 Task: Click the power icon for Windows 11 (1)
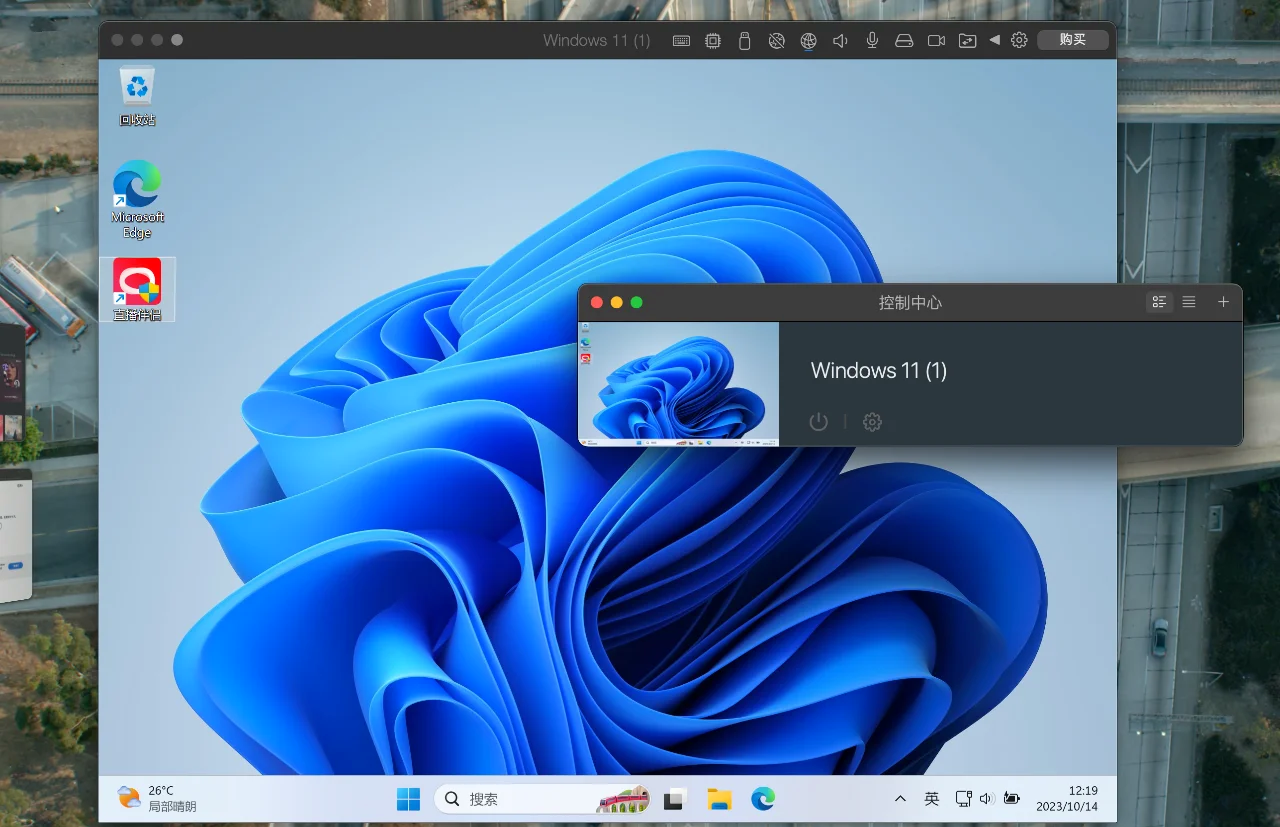point(819,422)
